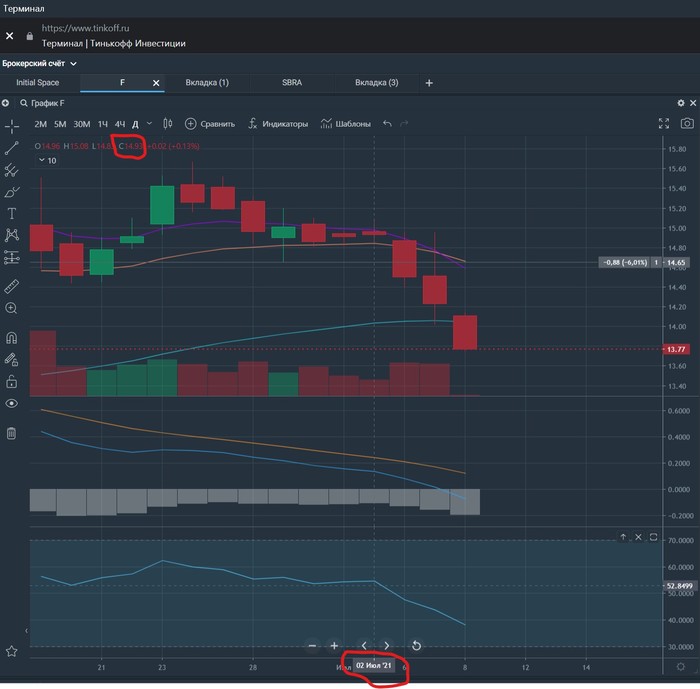Pick the Text annotation tool

(x=12, y=213)
